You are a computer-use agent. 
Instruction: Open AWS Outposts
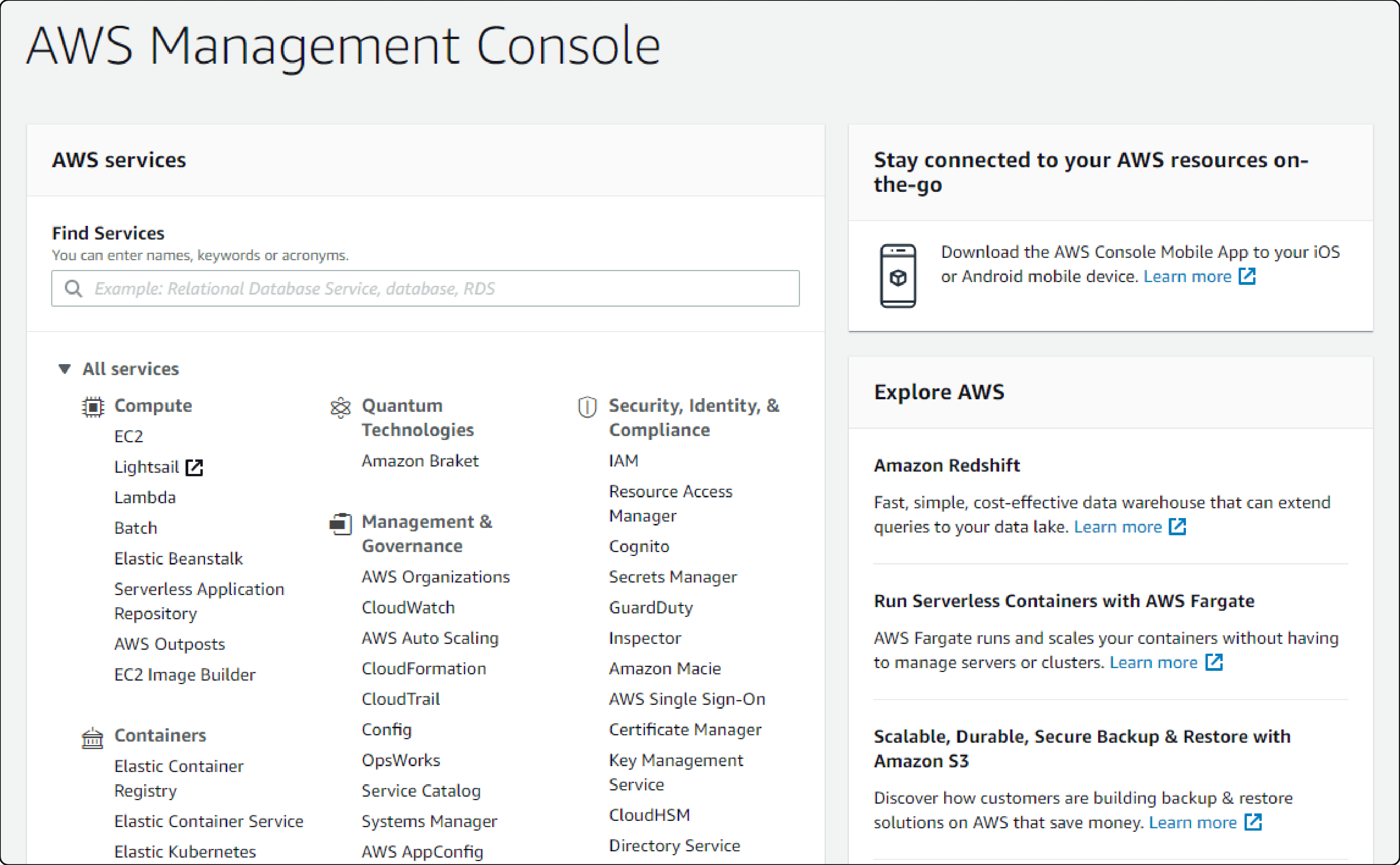coord(170,644)
